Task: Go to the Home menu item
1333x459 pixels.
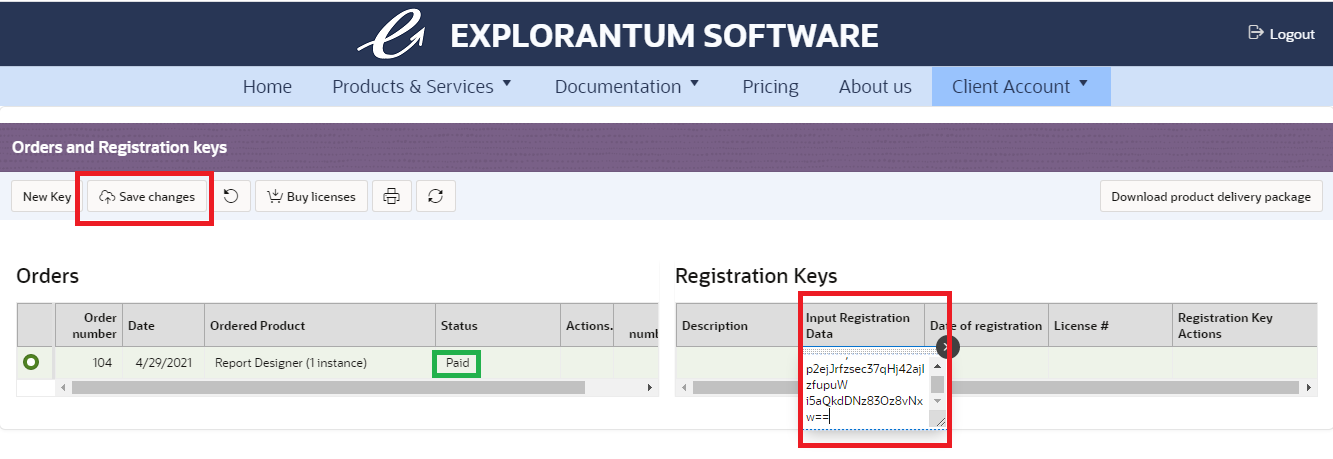Action: [267, 86]
